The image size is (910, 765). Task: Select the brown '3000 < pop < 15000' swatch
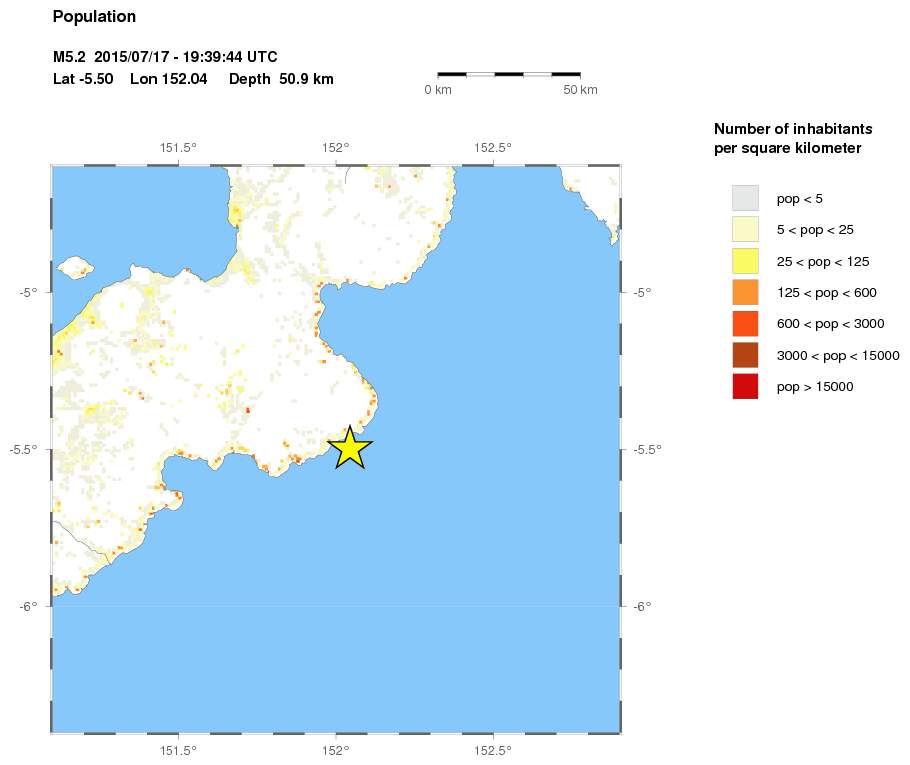(745, 355)
